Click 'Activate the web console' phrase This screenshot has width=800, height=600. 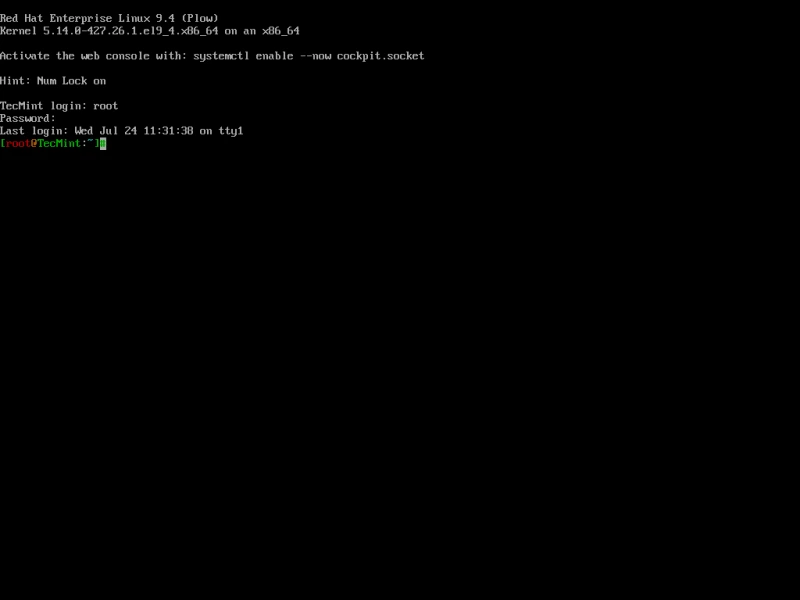tap(74, 56)
